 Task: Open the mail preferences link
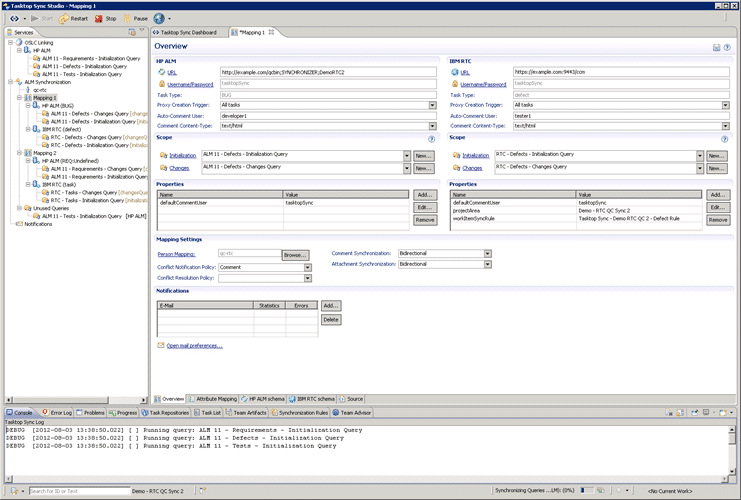tap(194, 346)
